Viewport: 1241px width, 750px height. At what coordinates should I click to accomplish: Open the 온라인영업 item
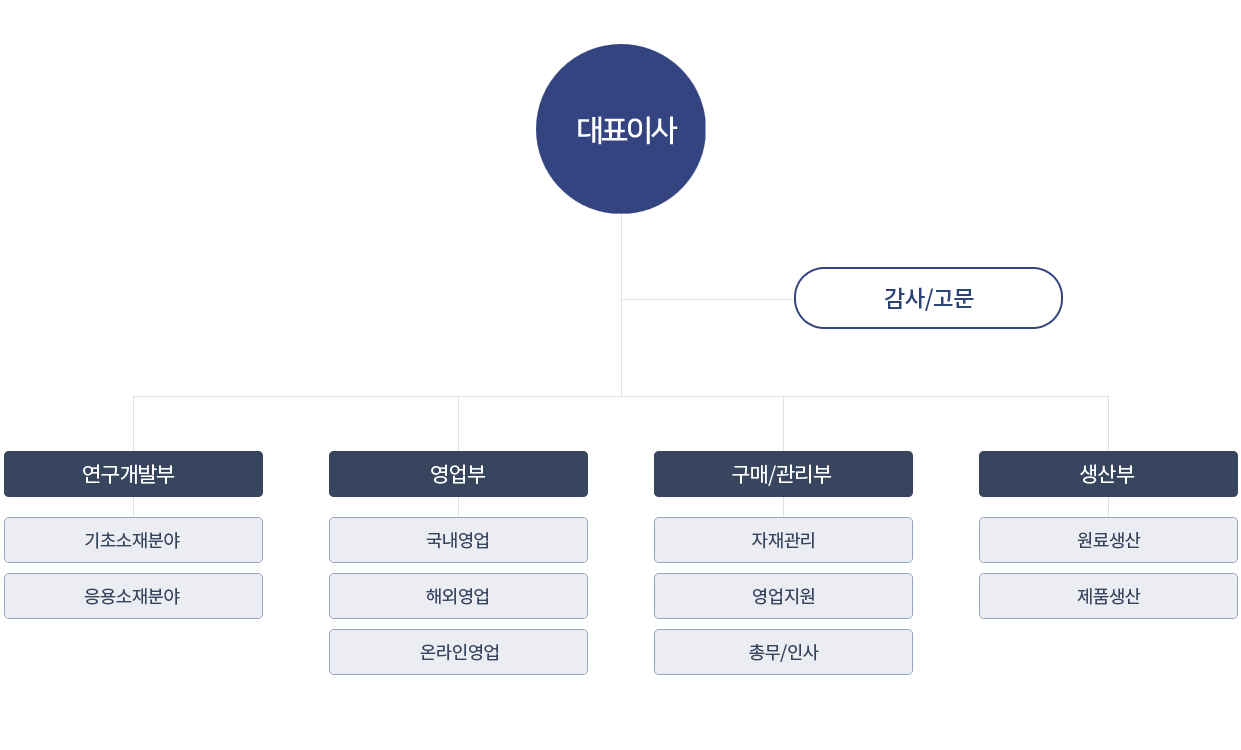pyautogui.click(x=458, y=652)
